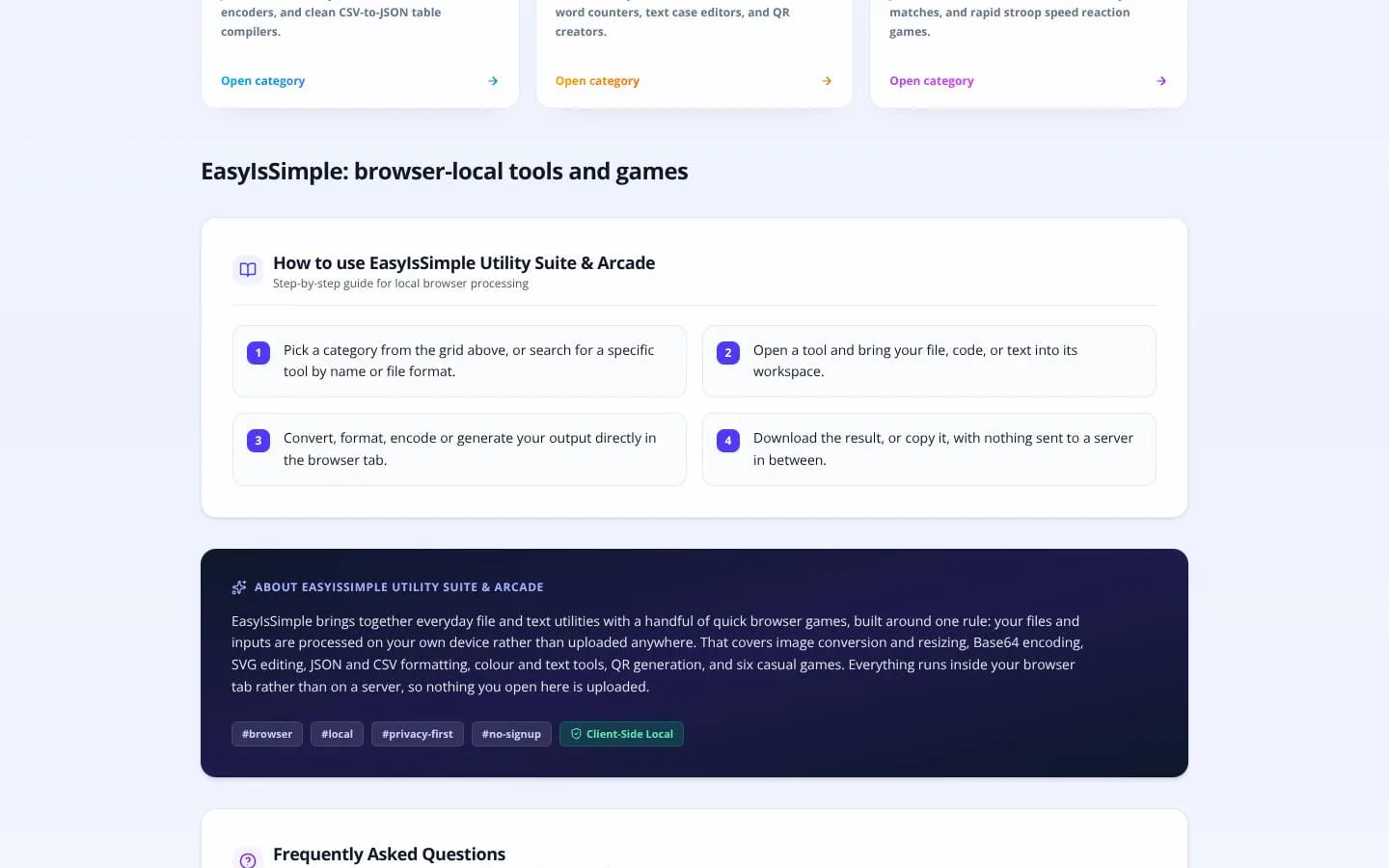1389x868 pixels.
Task: Click the step 1 number badge
Action: coord(259,353)
